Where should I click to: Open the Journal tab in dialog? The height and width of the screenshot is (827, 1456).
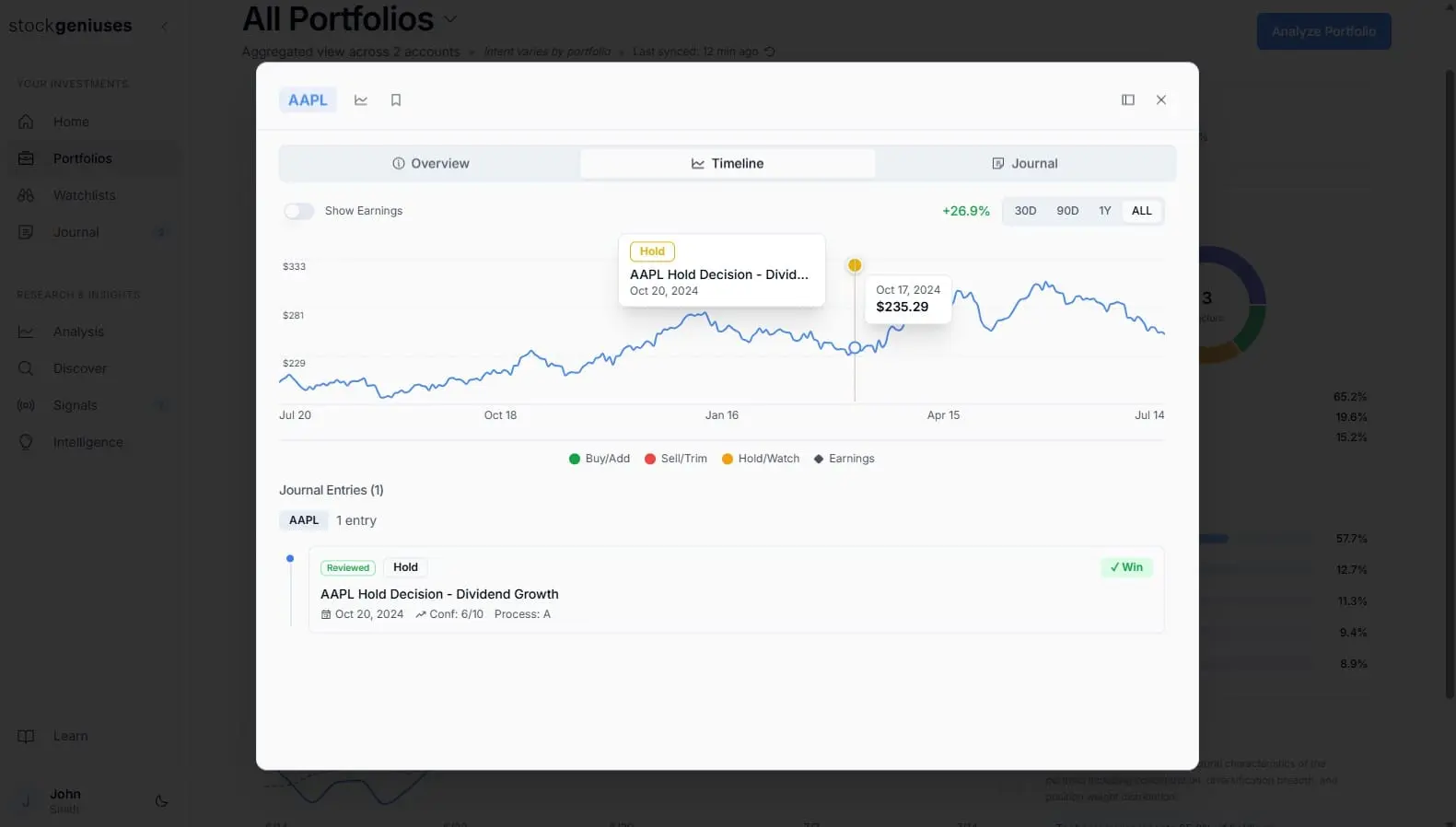[x=1024, y=164]
